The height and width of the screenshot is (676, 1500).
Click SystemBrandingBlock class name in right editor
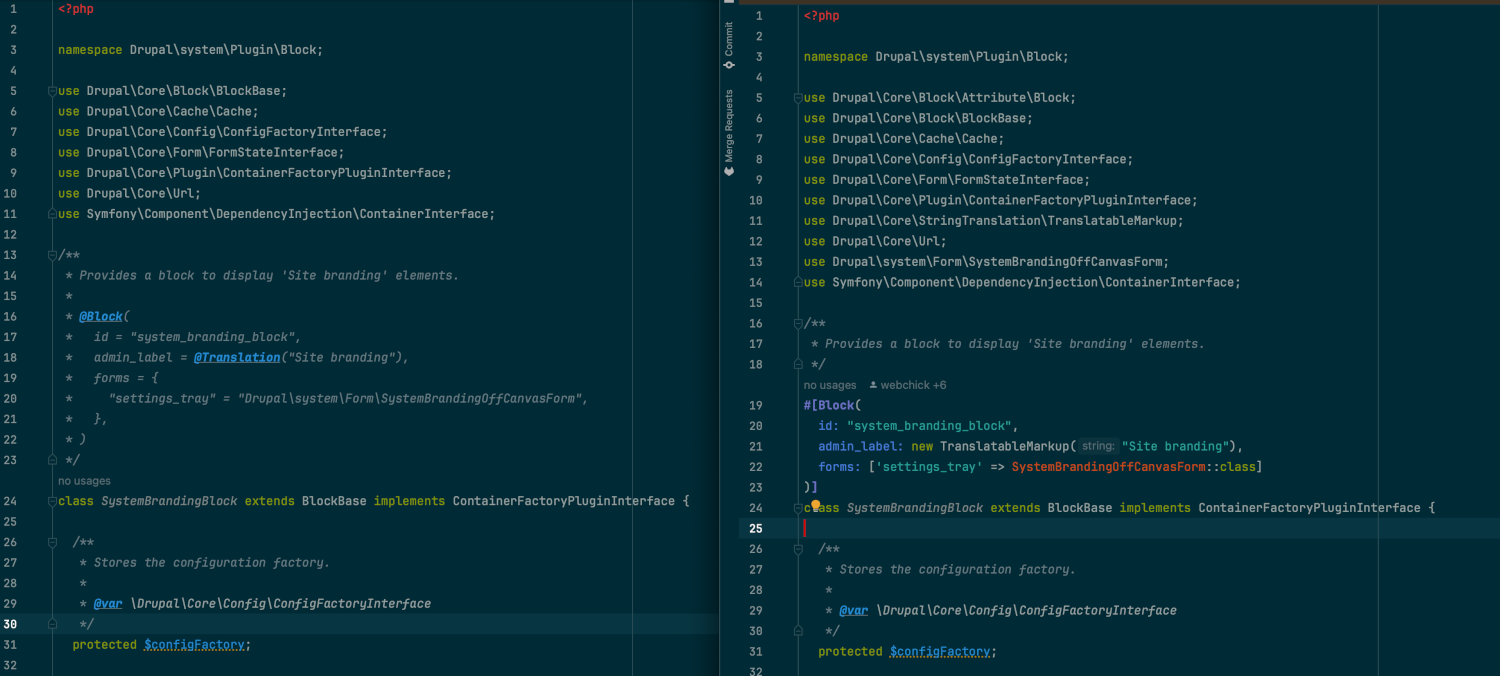tap(915, 508)
